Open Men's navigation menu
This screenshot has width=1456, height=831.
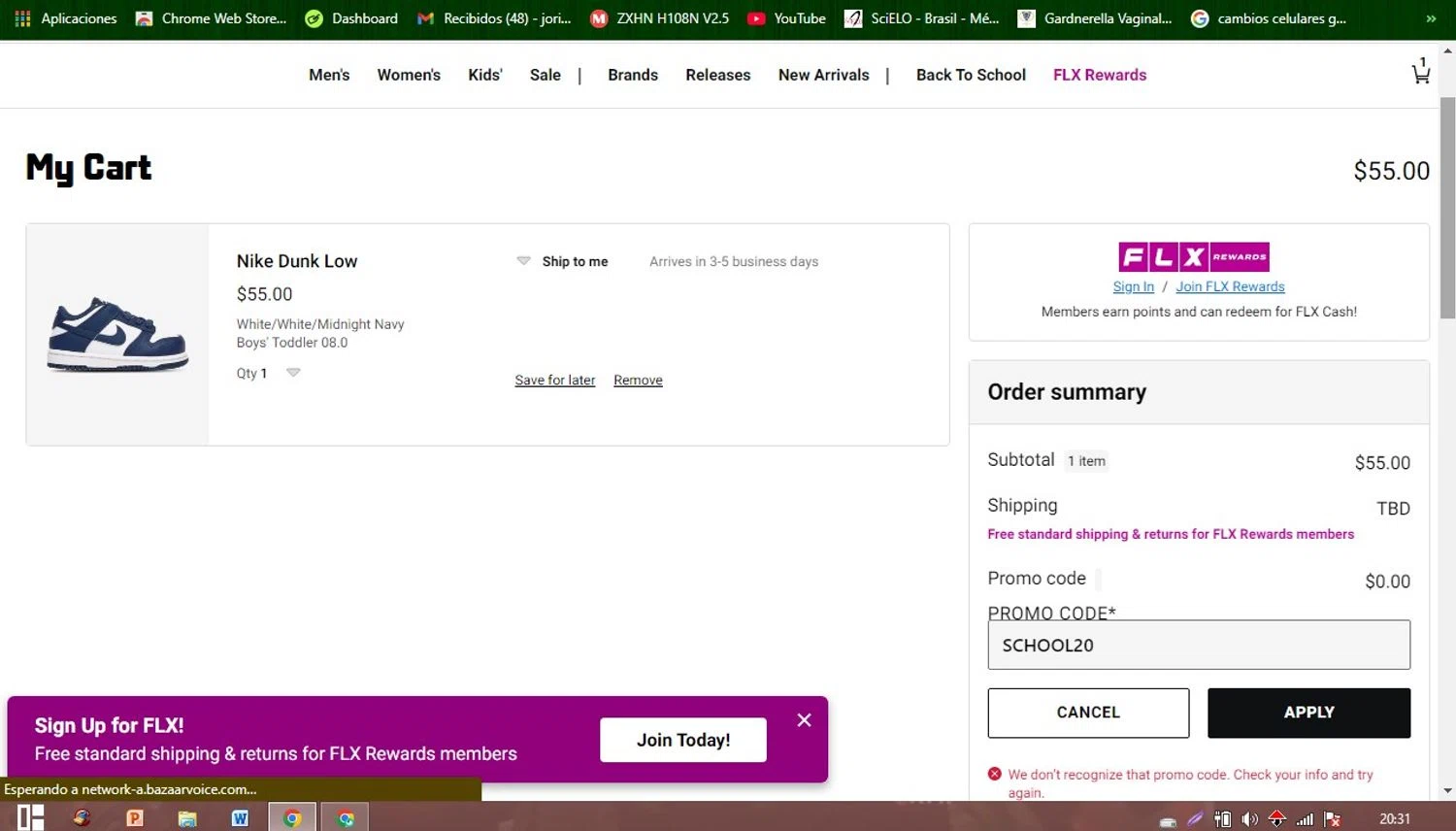[x=329, y=75]
